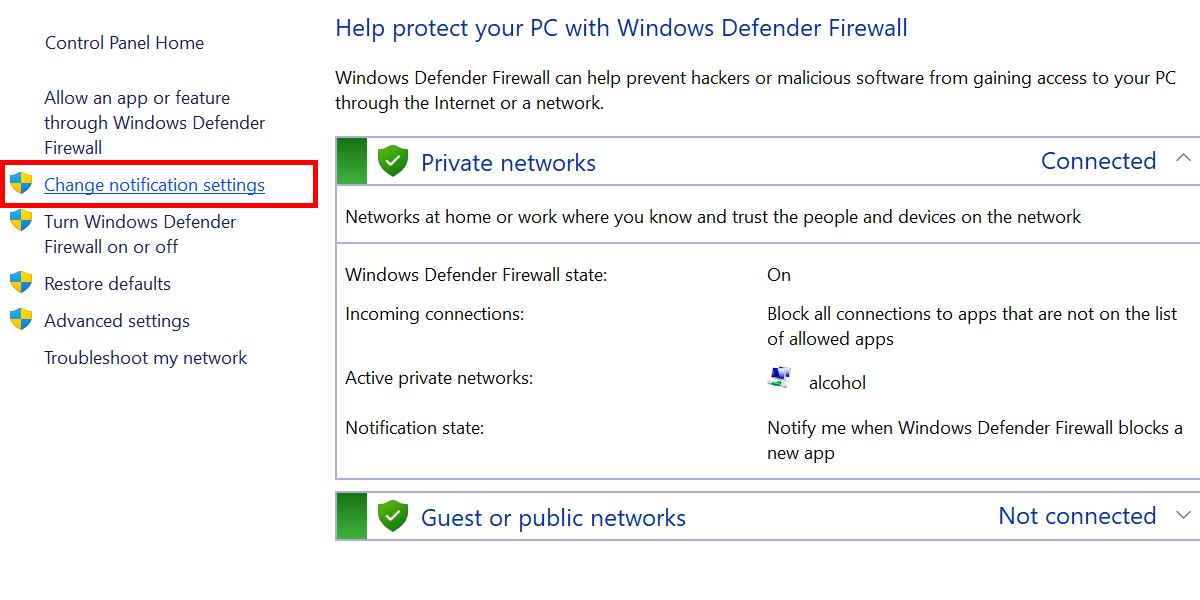Click the Connected label on Private networks
1200x600 pixels.
(1098, 160)
